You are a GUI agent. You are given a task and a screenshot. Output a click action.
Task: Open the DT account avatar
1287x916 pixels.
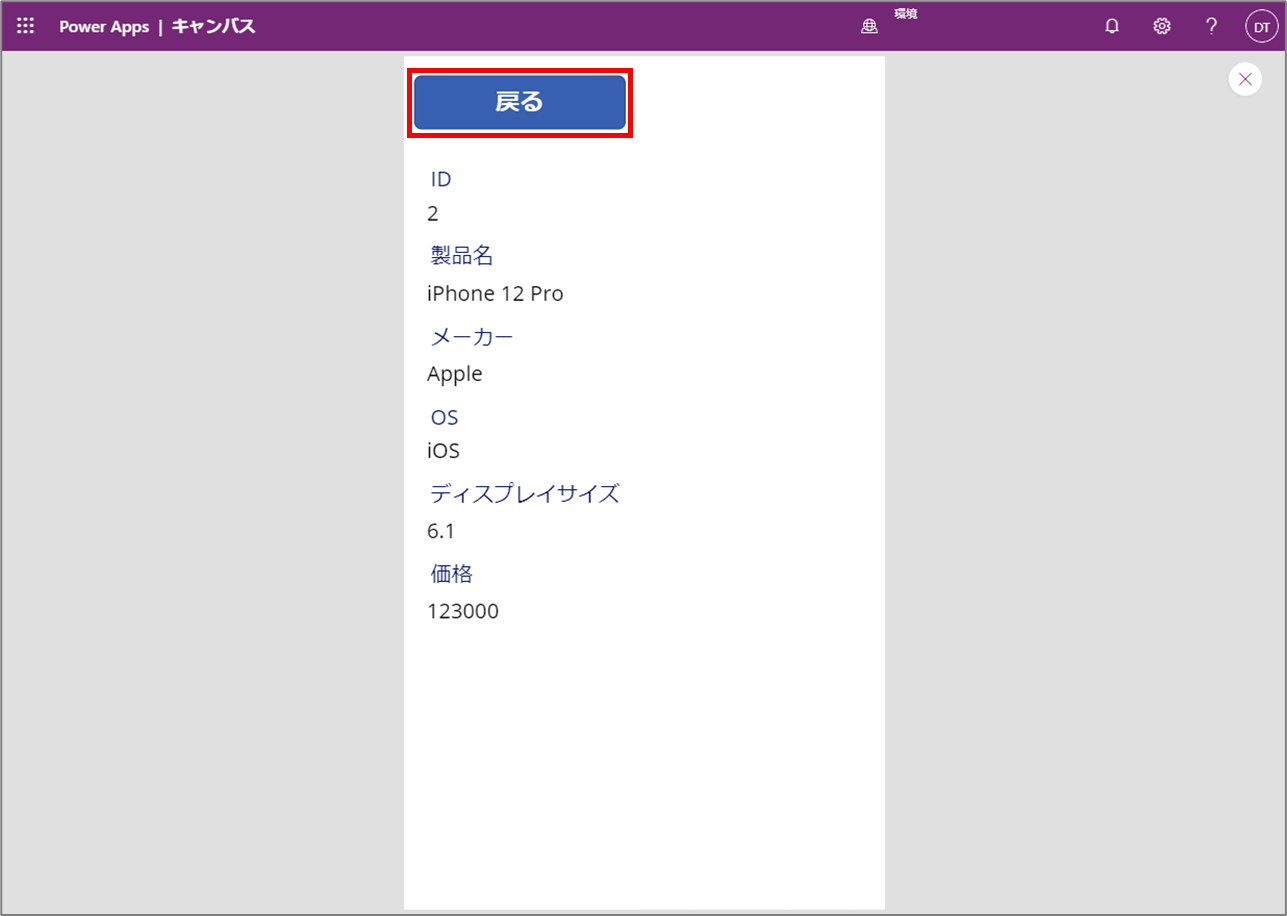(x=1262, y=27)
